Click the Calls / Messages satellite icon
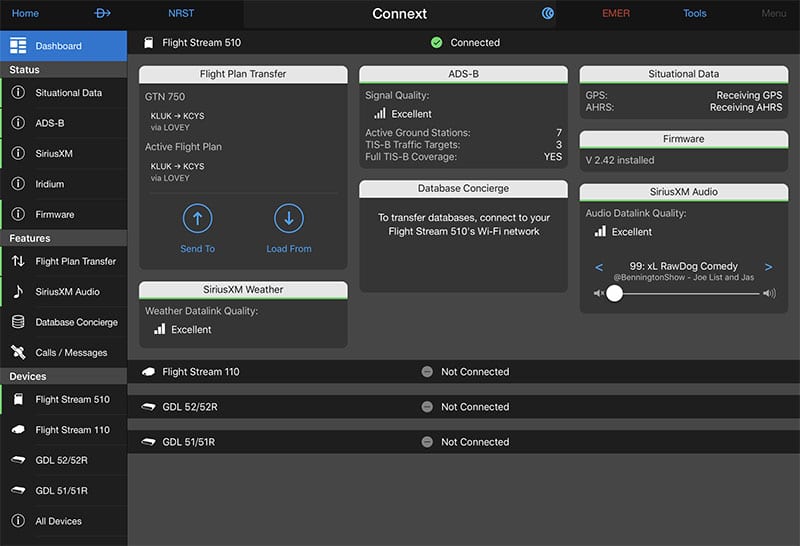Image resolution: width=800 pixels, height=546 pixels. 18,352
